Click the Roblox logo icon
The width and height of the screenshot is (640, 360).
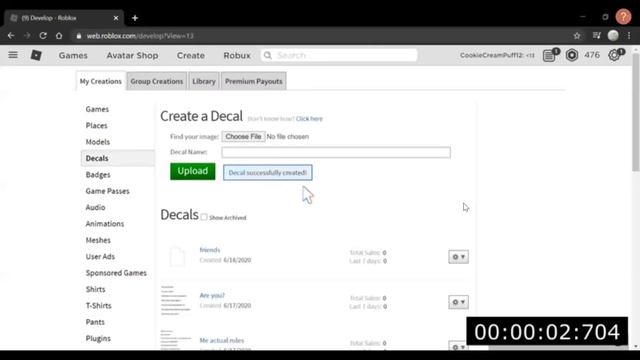coord(36,55)
